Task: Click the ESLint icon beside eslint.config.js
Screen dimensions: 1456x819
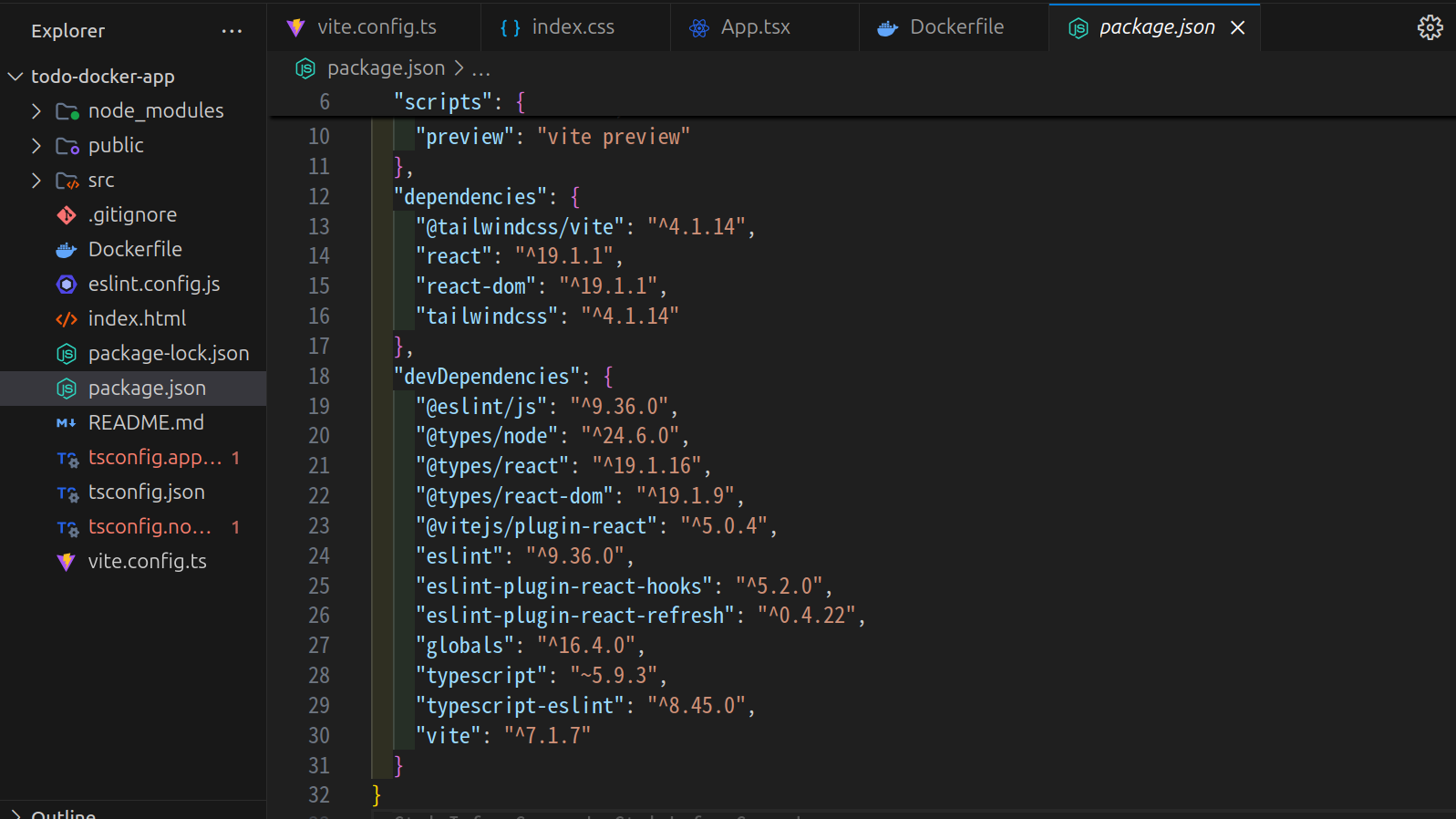Action: (x=67, y=285)
